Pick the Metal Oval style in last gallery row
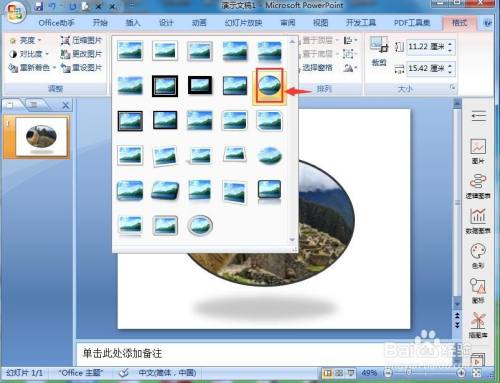500x383 pixels. click(x=200, y=226)
